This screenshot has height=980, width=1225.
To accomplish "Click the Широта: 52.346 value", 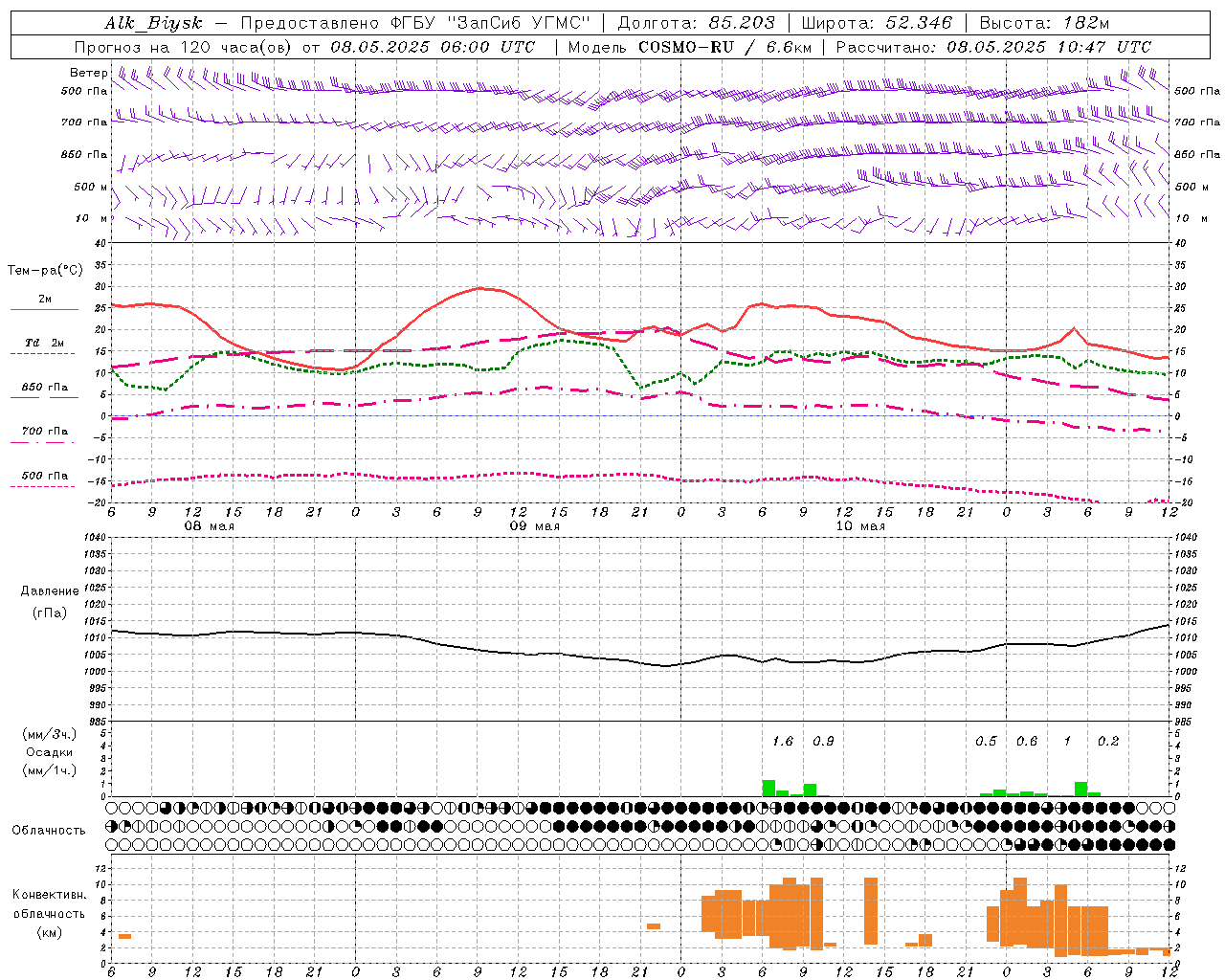I will click(877, 23).
